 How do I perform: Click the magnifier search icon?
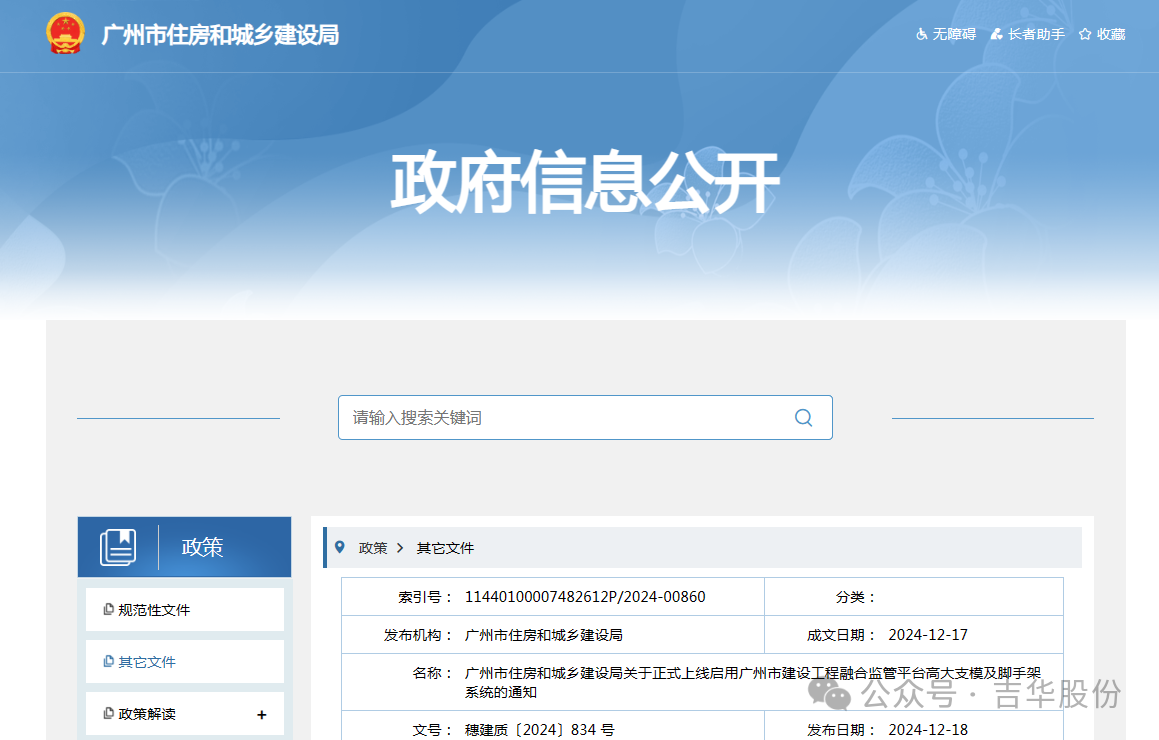803,418
